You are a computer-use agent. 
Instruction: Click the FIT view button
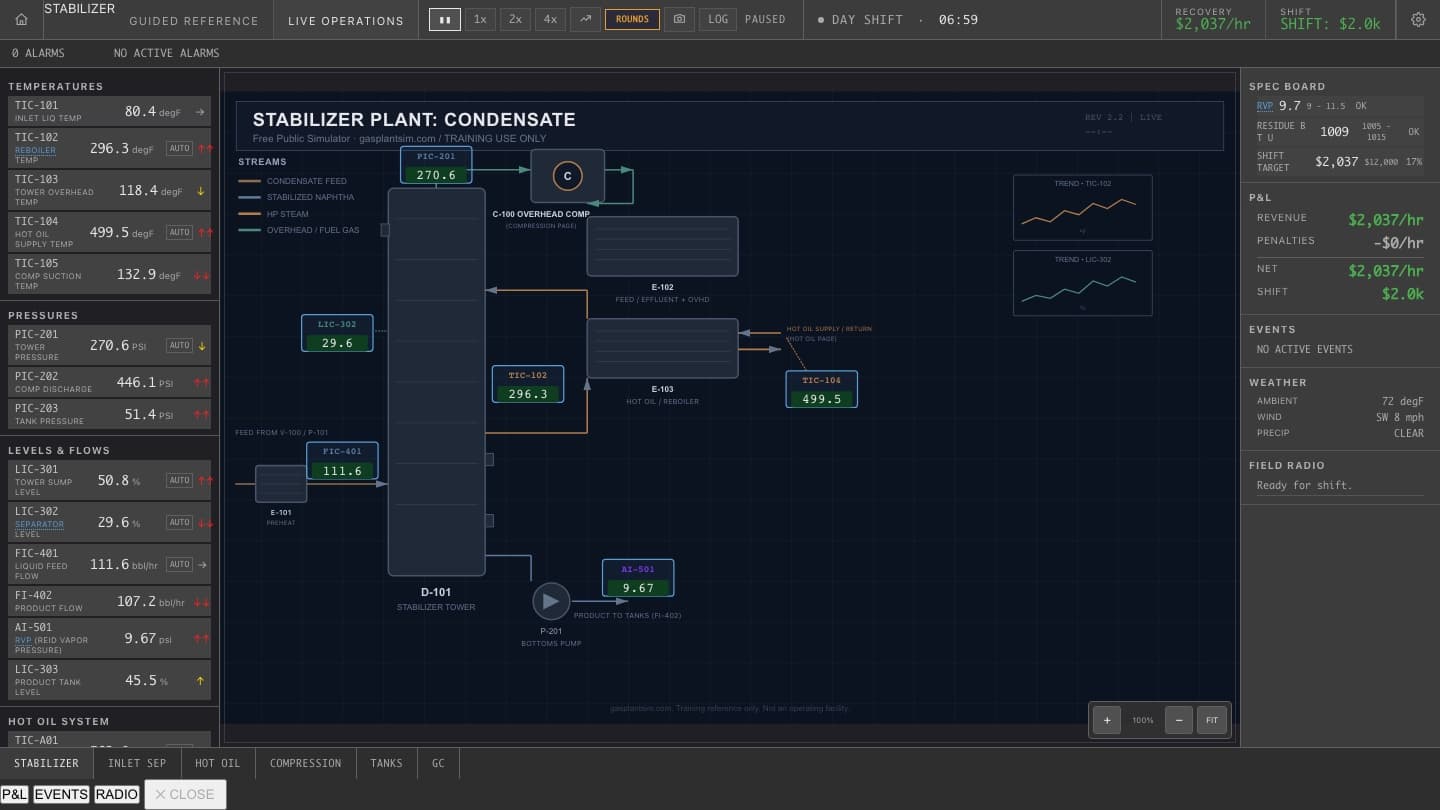1212,720
